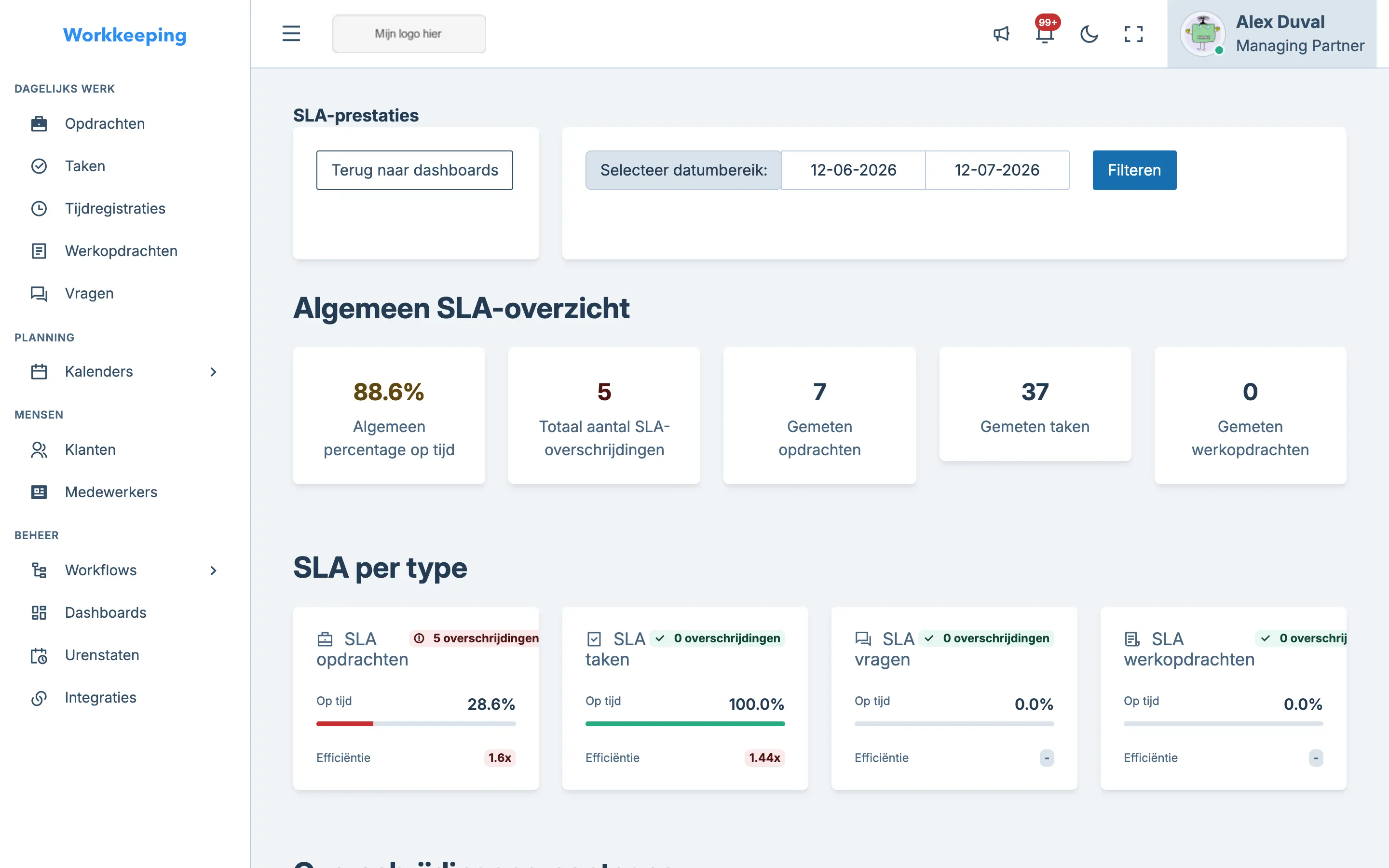Click the Mijn logo hier placeholder
Image resolution: width=1389 pixels, height=868 pixels.
pos(409,34)
